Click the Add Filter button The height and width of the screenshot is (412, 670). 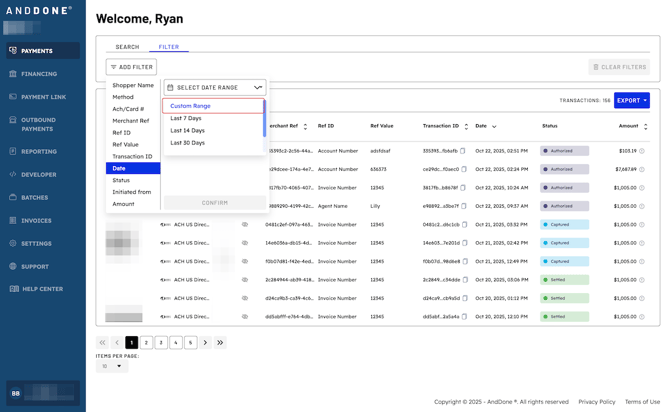pos(131,67)
